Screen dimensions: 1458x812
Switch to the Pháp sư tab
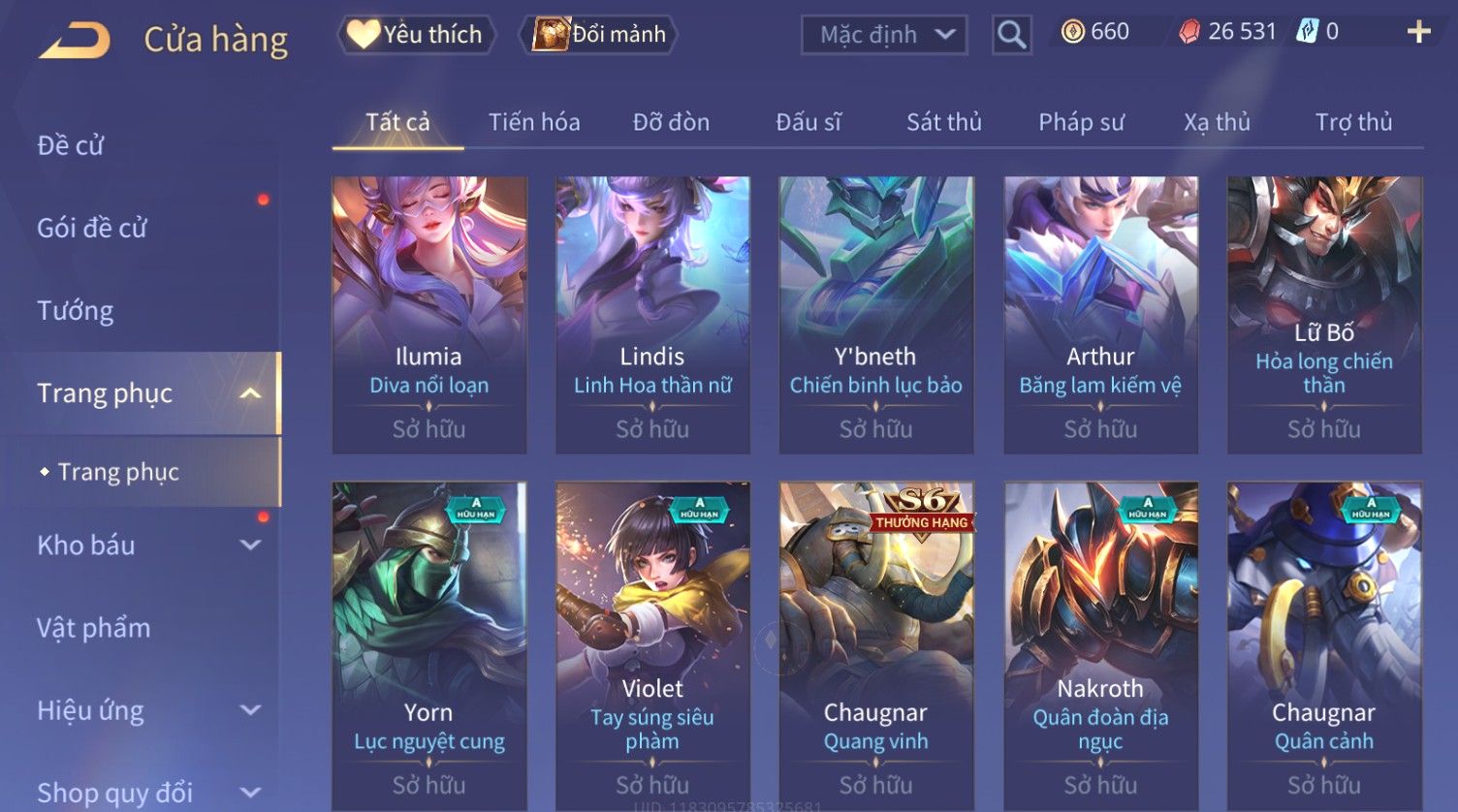tap(1081, 122)
